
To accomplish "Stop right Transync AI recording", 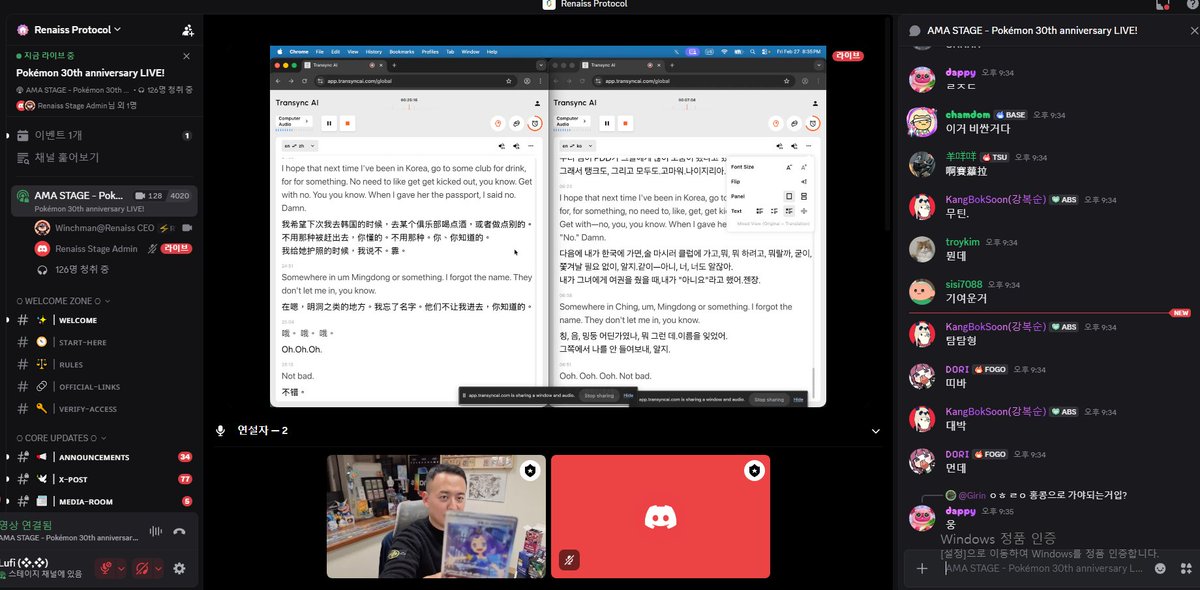I will click(x=627, y=124).
